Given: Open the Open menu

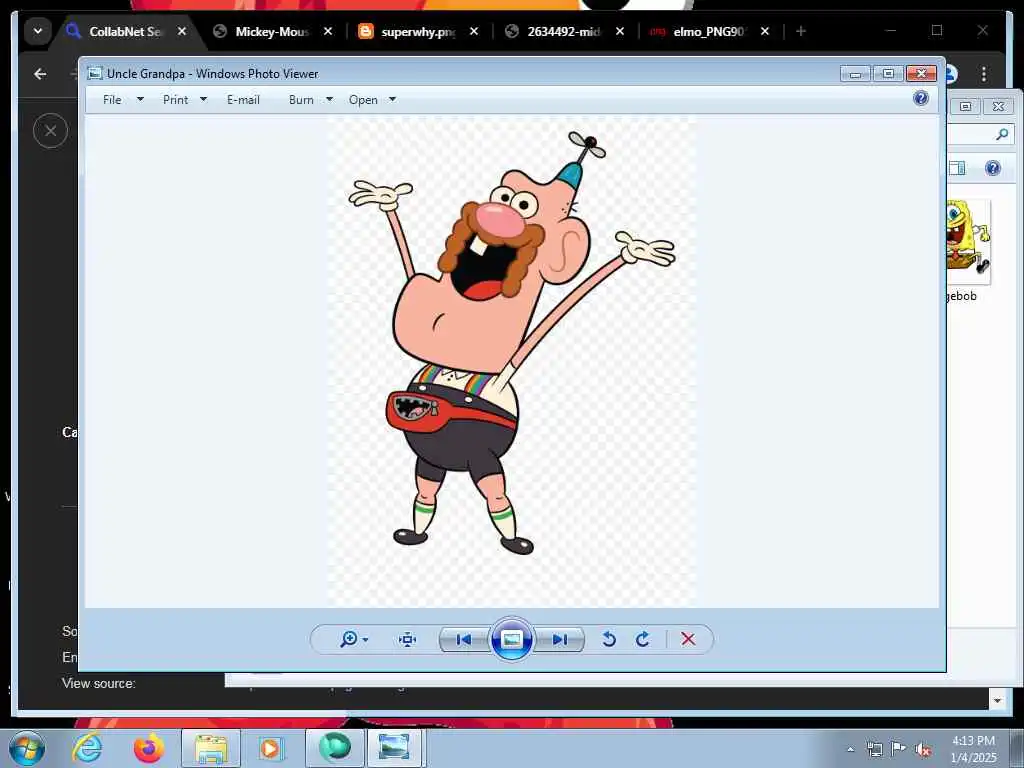Looking at the screenshot, I should pyautogui.click(x=363, y=100).
